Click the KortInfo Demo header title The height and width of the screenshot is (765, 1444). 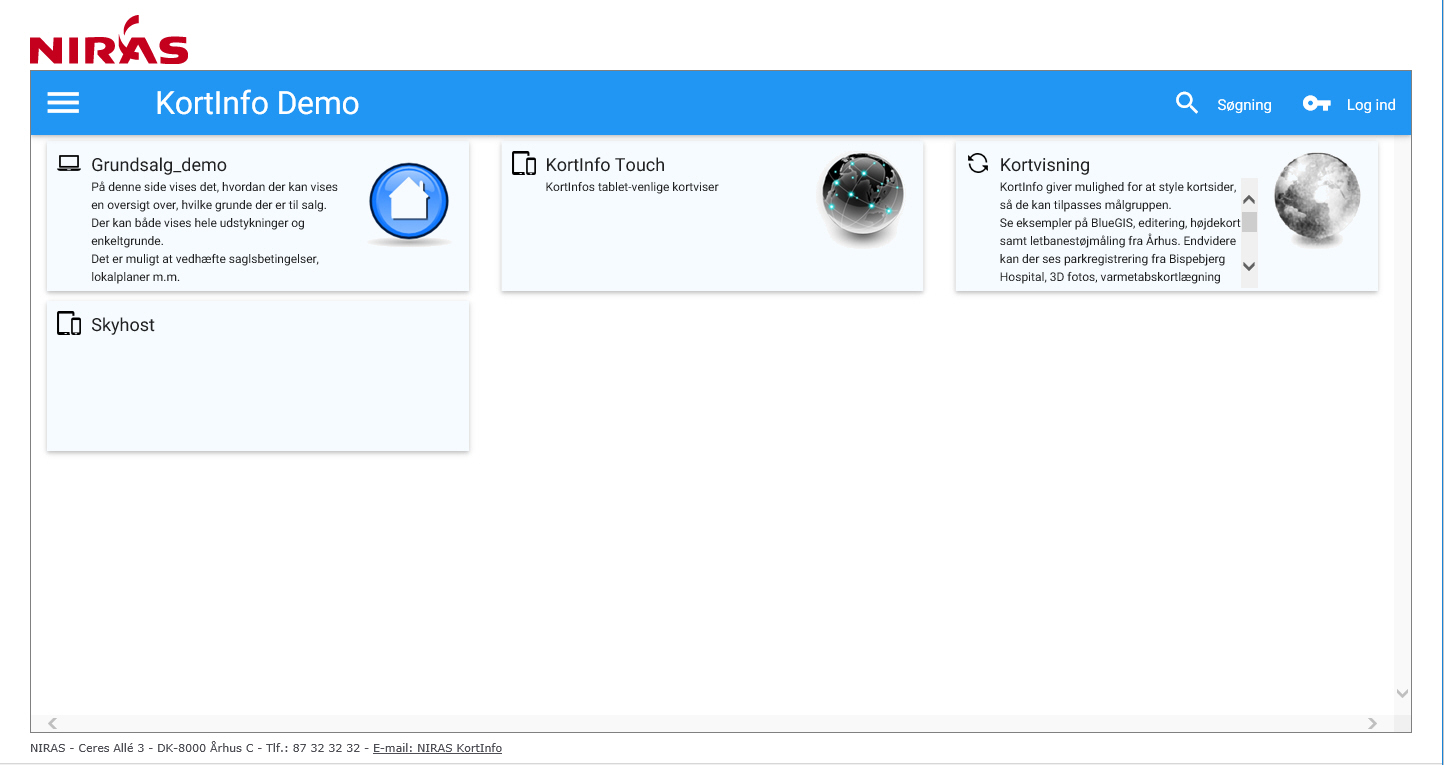(x=257, y=103)
